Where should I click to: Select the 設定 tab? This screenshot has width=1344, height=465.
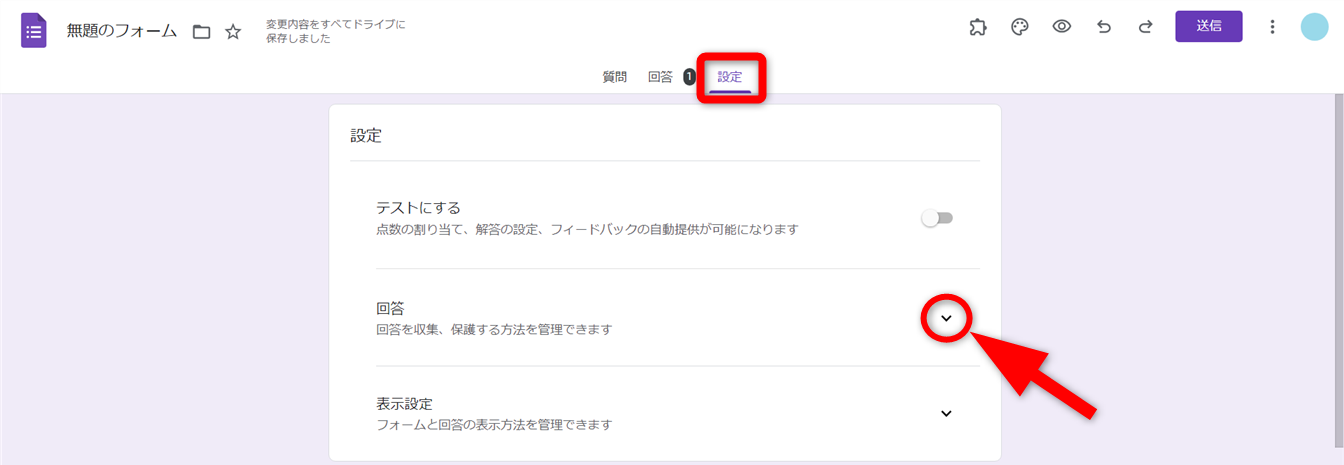coord(730,77)
